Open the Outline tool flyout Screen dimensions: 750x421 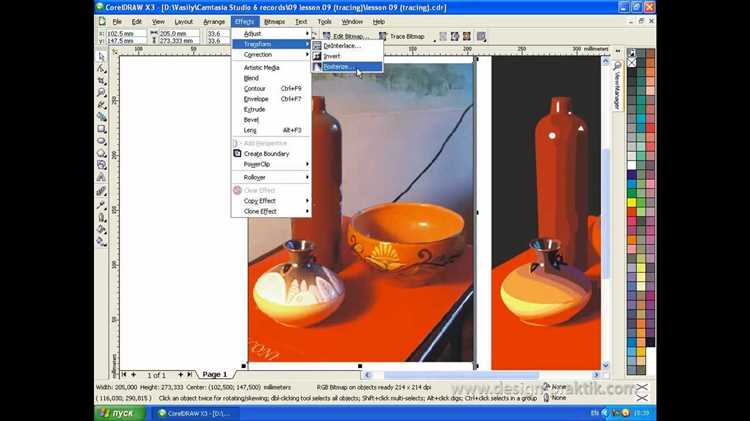pos(101,217)
